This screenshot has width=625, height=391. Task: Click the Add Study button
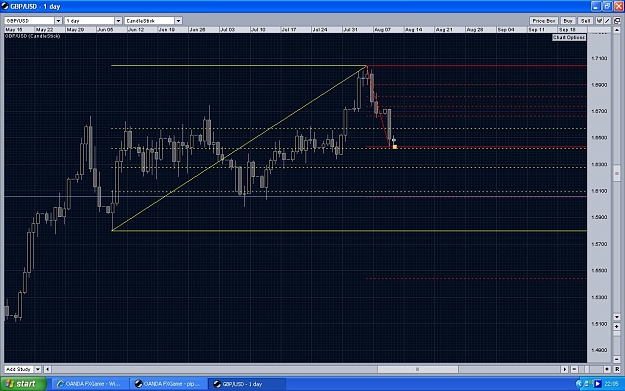coord(19,369)
